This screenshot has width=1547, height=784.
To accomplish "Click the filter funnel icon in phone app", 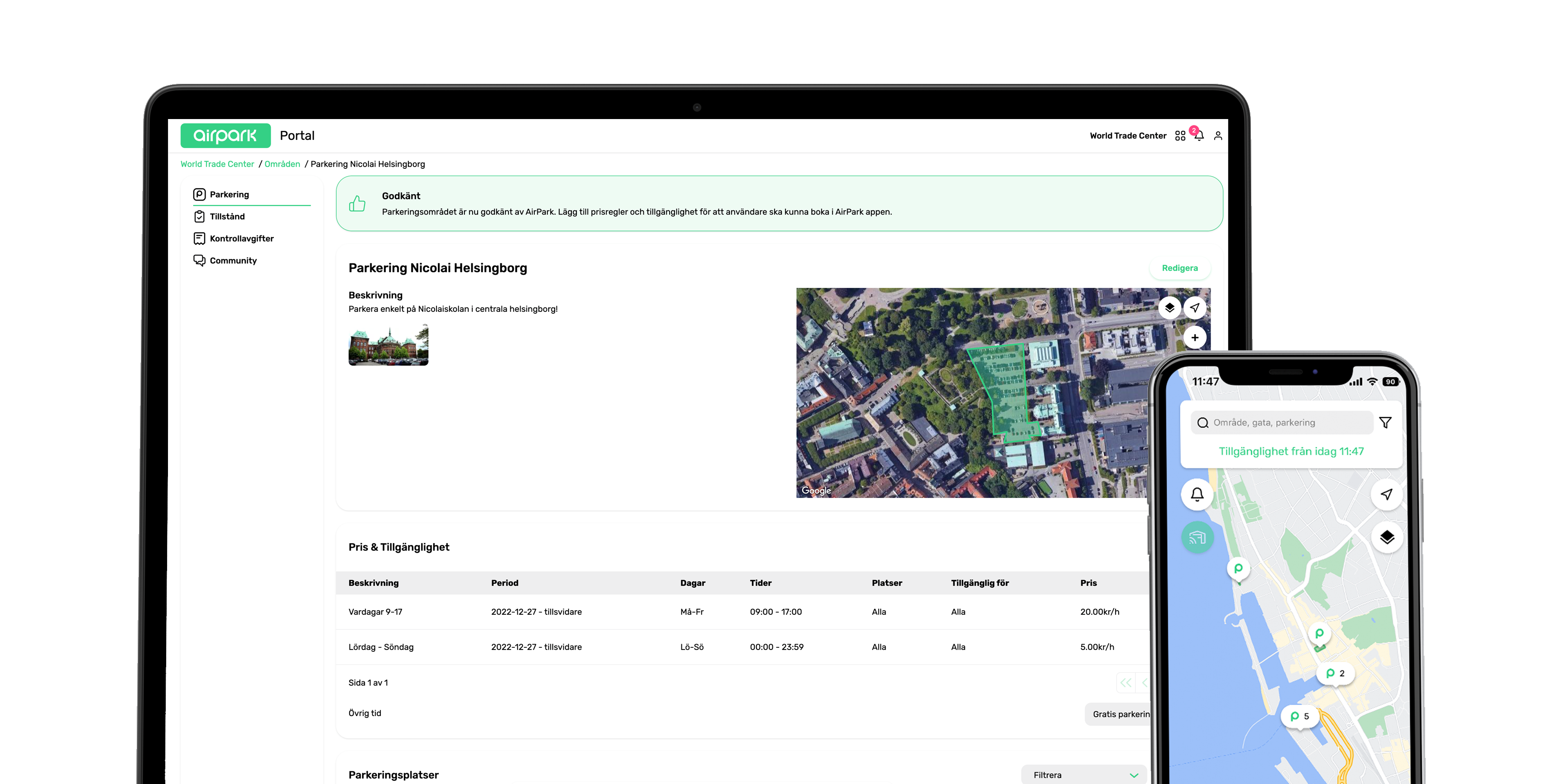I will (x=1385, y=423).
